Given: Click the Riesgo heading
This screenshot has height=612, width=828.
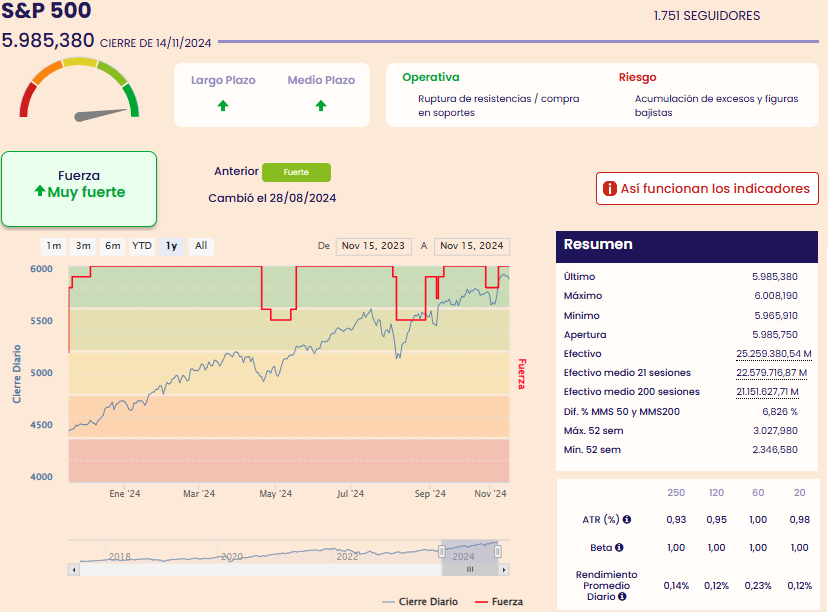Looking at the screenshot, I should tap(637, 77).
